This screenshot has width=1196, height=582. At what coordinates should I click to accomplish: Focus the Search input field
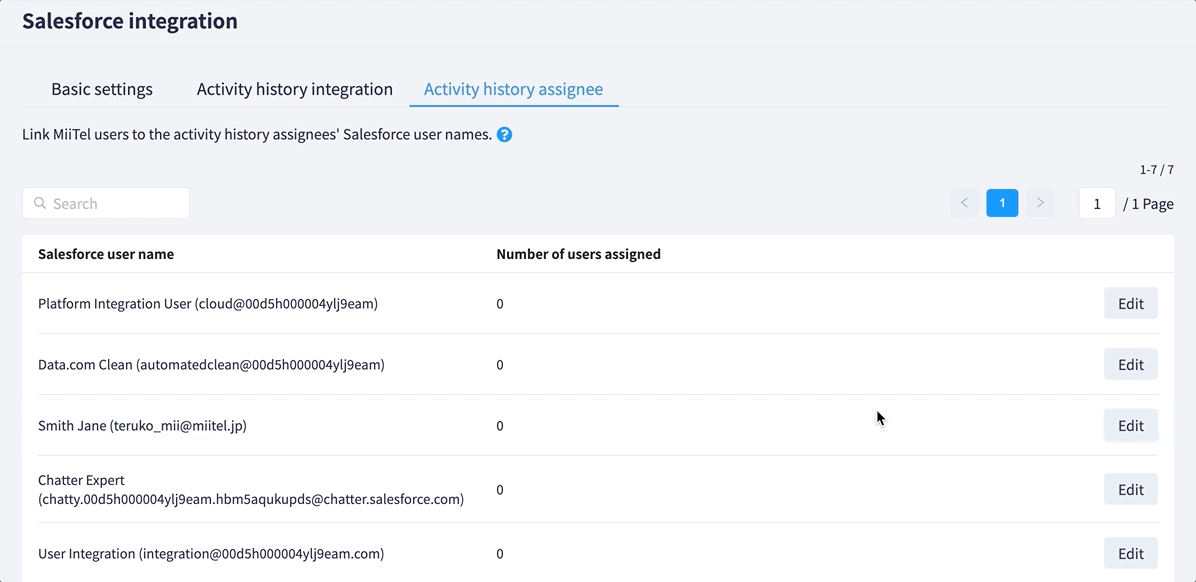(x=106, y=204)
